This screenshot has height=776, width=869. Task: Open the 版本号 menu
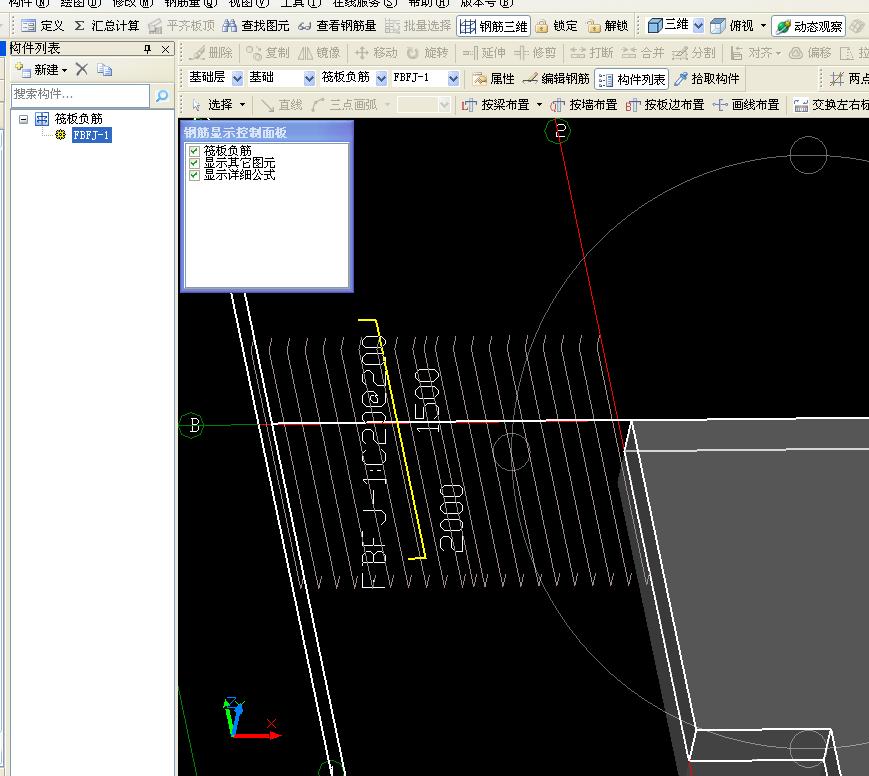pyautogui.click(x=487, y=3)
